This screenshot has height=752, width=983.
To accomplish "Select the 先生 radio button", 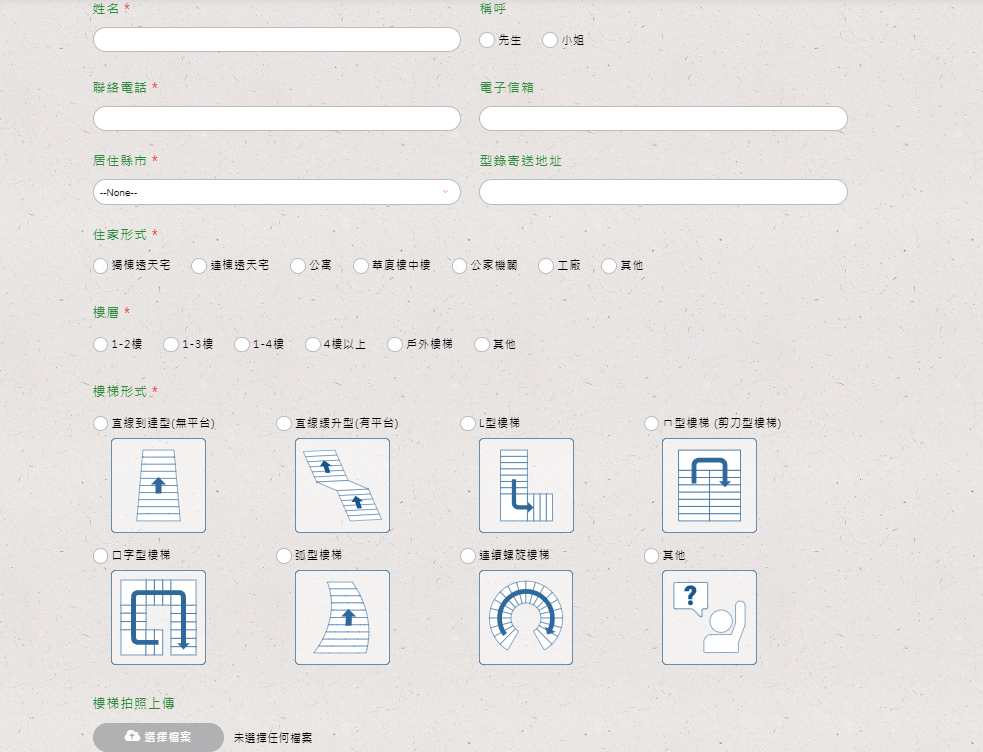I will tap(487, 40).
